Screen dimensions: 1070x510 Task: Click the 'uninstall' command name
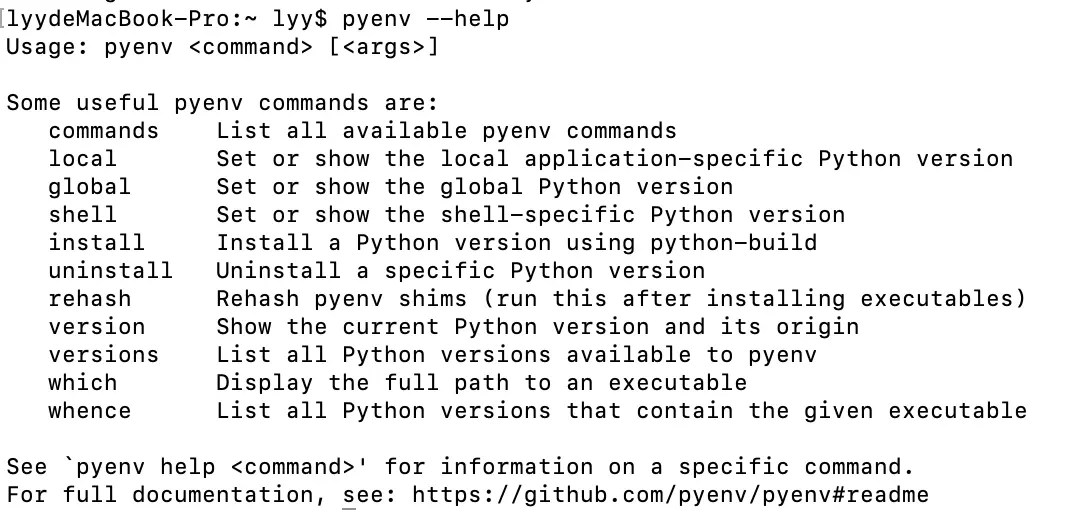click(111, 270)
